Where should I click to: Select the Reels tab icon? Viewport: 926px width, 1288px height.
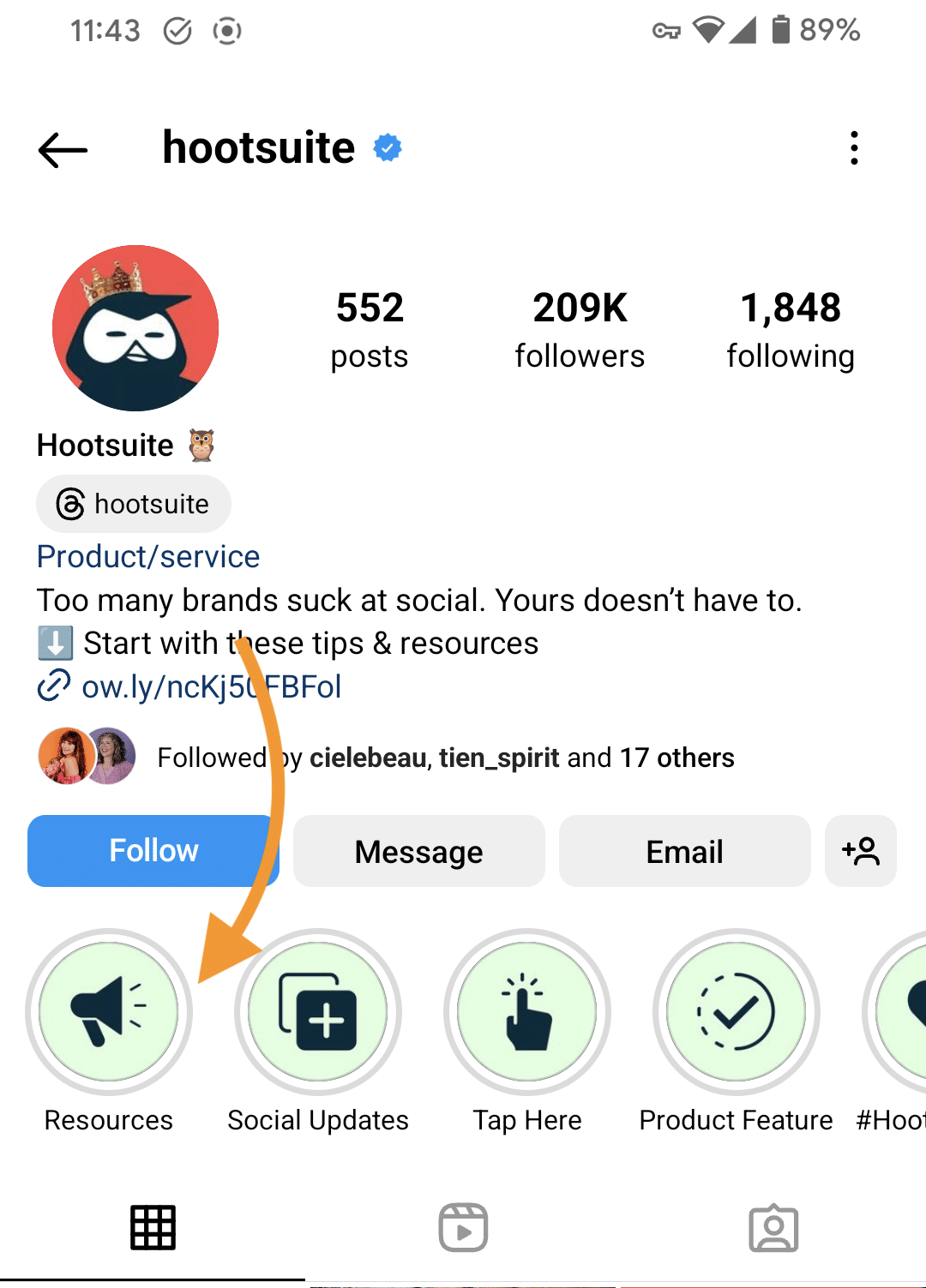pyautogui.click(x=463, y=1227)
